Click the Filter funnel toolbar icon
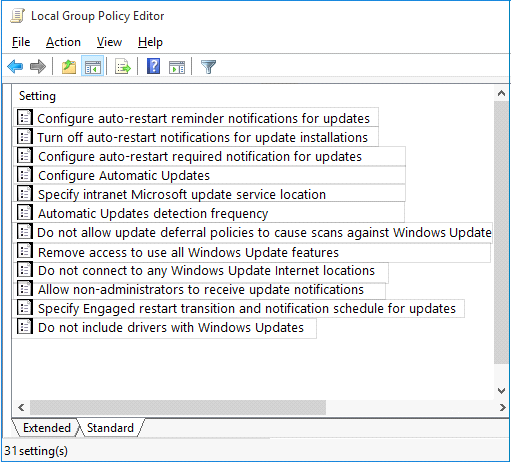This screenshot has width=511, height=462. click(209, 67)
